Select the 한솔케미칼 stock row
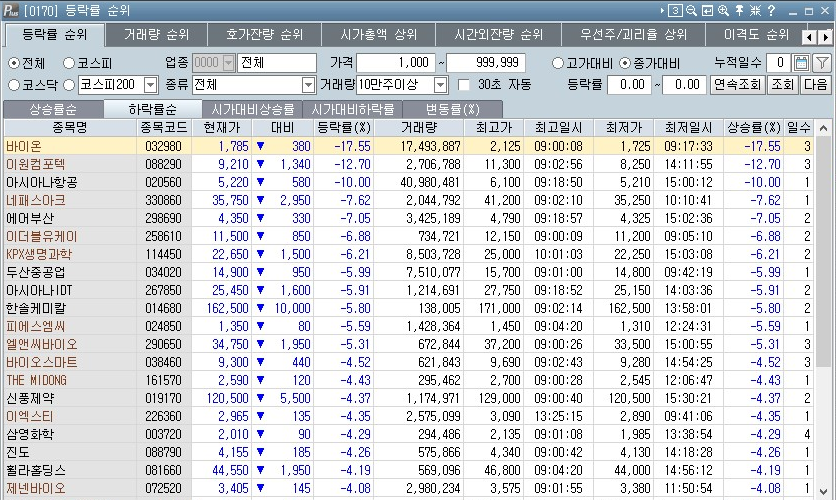This screenshot has height=500, width=836. pos(408,308)
